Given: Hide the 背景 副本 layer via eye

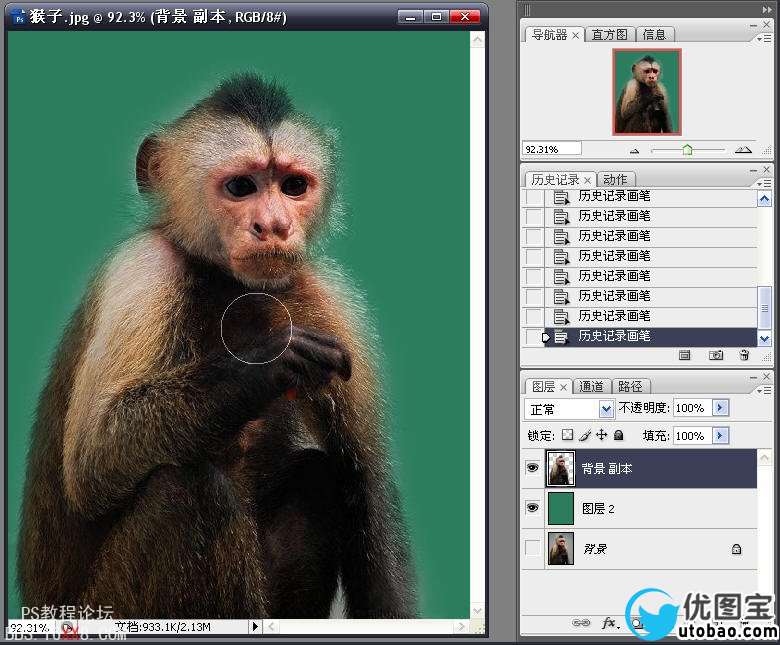Looking at the screenshot, I should (x=532, y=467).
